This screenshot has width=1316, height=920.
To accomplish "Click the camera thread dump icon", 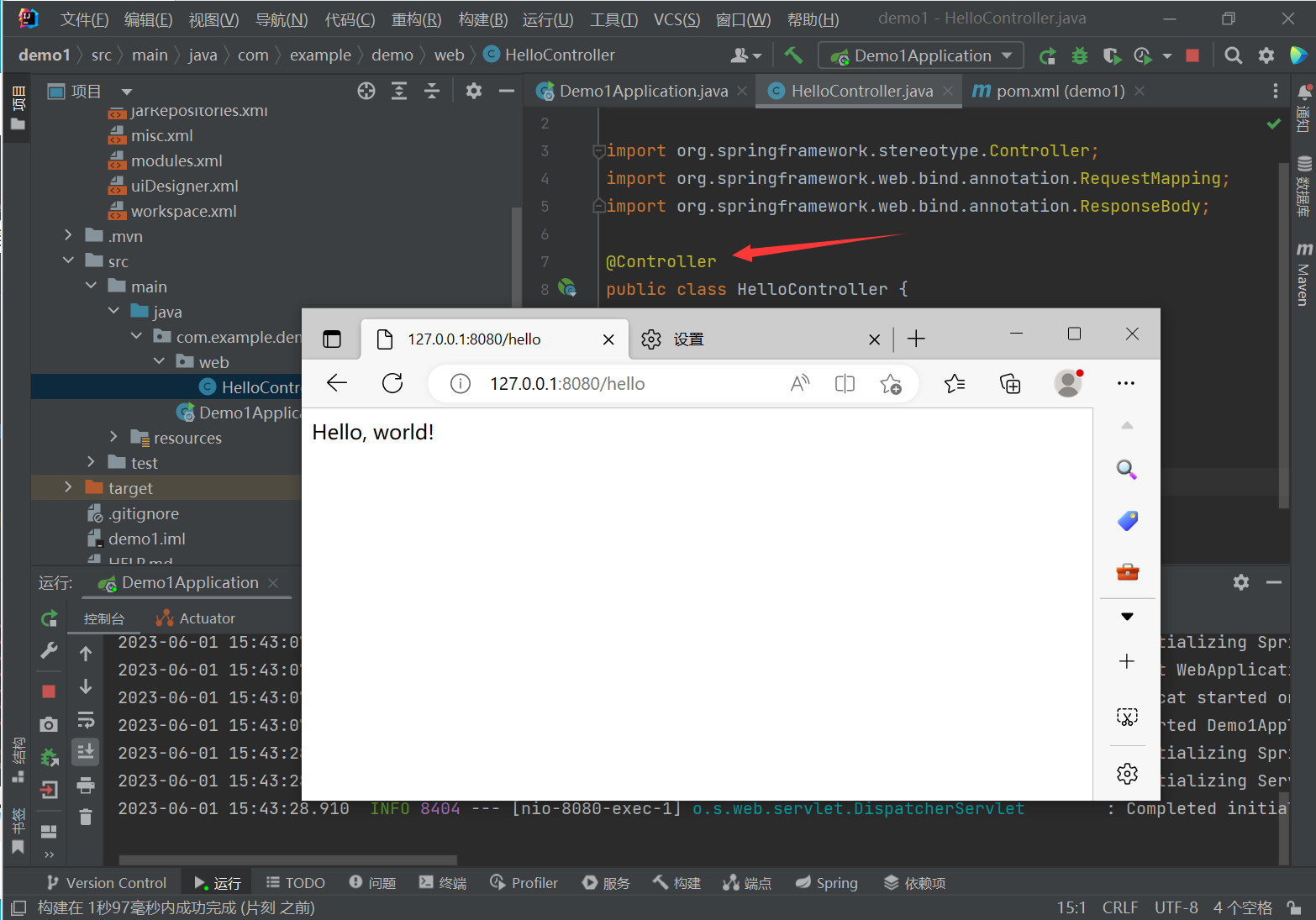I will click(x=49, y=724).
